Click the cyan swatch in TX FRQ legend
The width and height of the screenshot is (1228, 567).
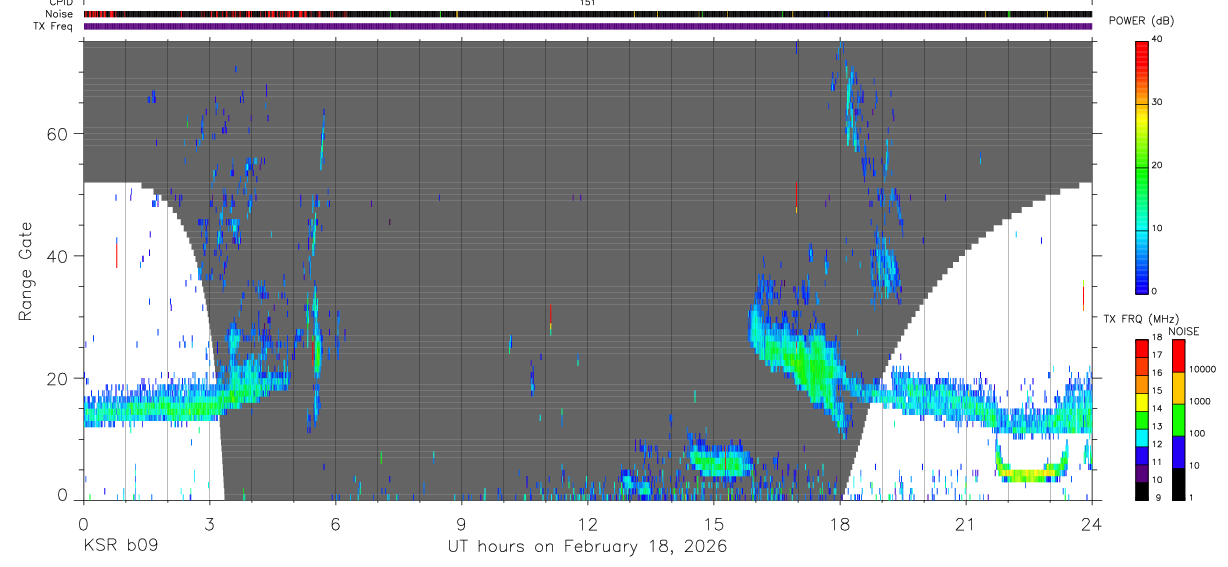tap(1142, 437)
